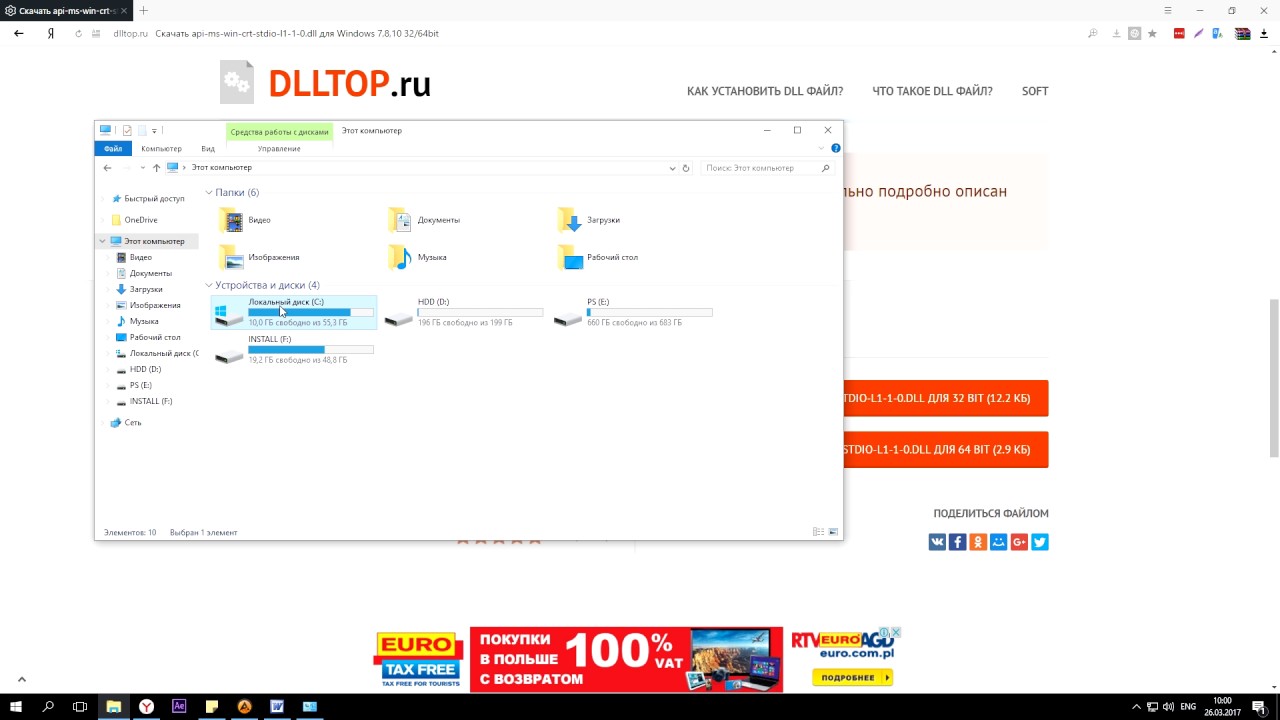Share on Google Plus icon
The width and height of the screenshot is (1280, 720).
click(x=1019, y=542)
